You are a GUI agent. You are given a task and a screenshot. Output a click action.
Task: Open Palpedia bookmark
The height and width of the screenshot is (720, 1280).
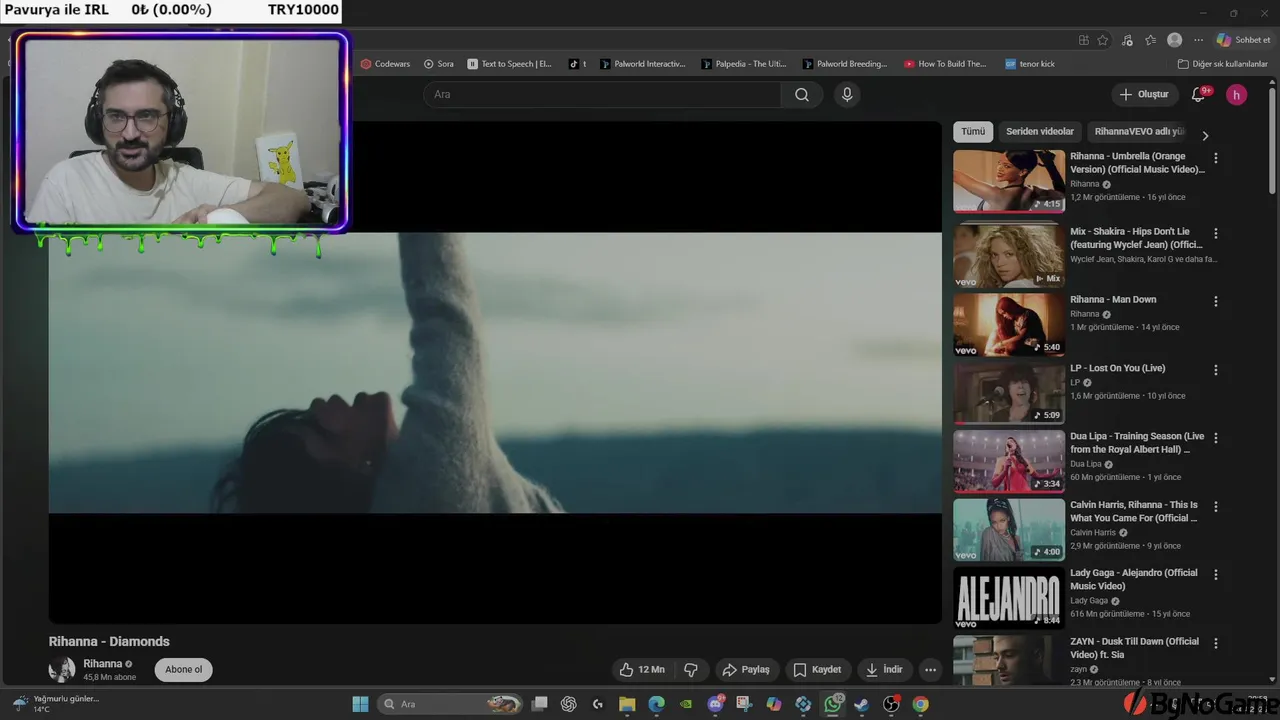pyautogui.click(x=744, y=64)
